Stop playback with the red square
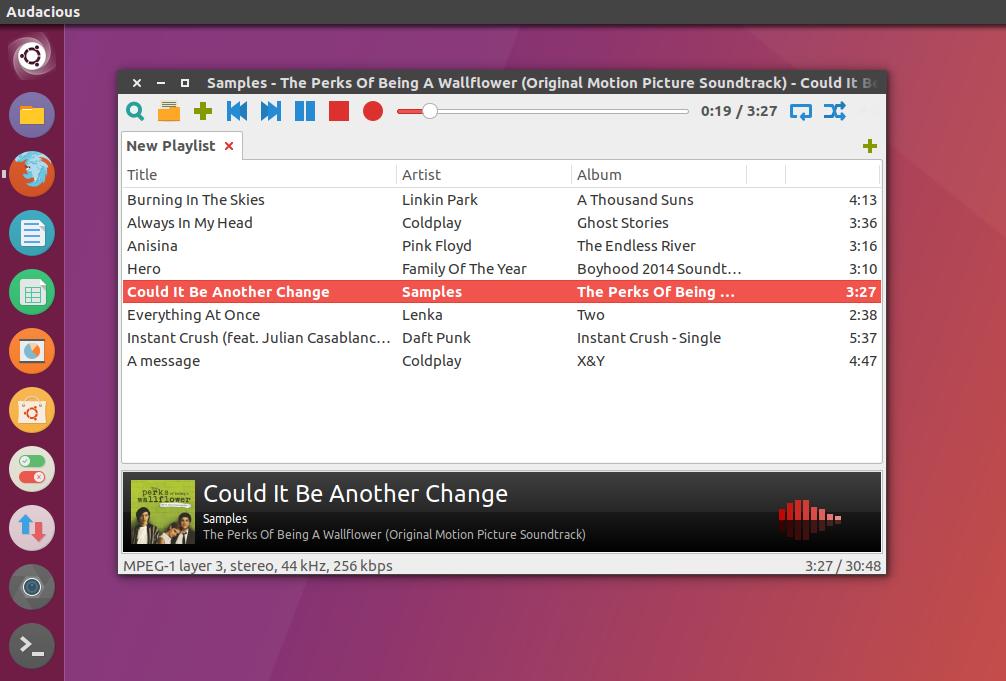 (x=339, y=111)
